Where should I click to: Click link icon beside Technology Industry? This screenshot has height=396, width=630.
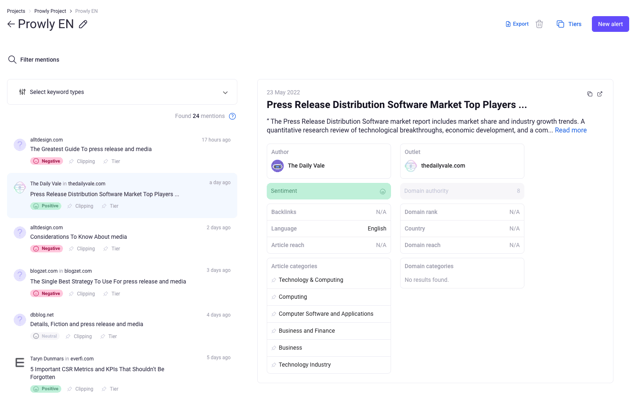pos(274,365)
